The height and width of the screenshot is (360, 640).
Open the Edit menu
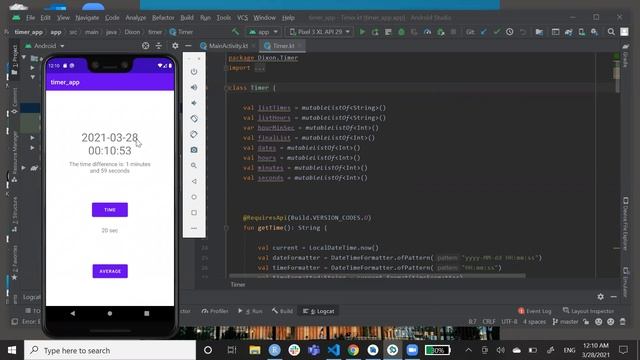(45, 18)
